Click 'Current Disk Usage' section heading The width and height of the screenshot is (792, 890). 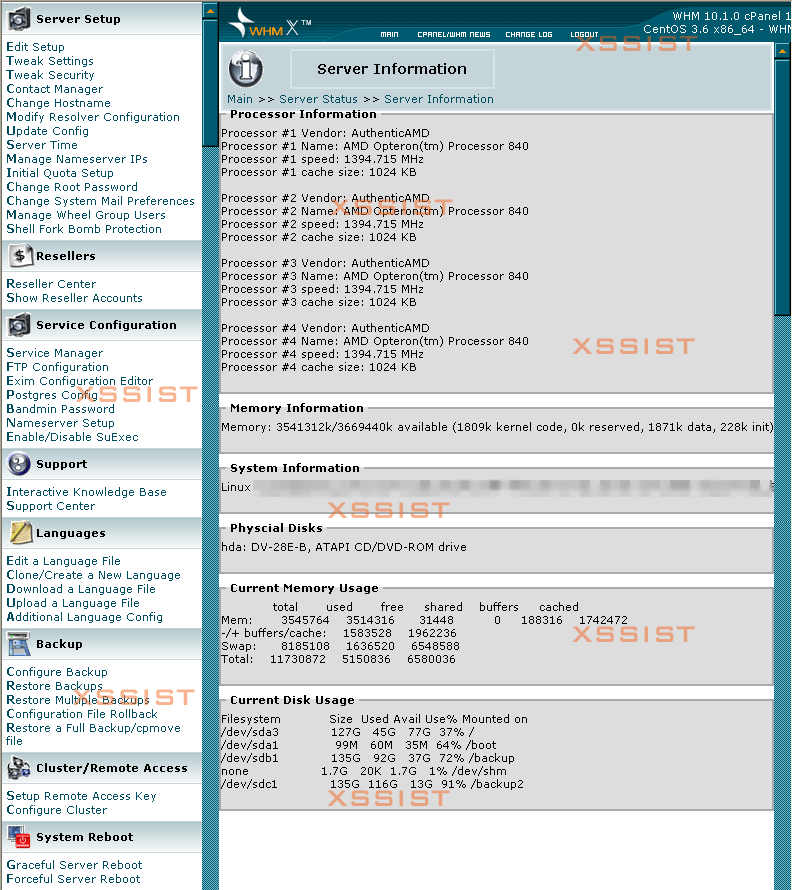point(292,700)
